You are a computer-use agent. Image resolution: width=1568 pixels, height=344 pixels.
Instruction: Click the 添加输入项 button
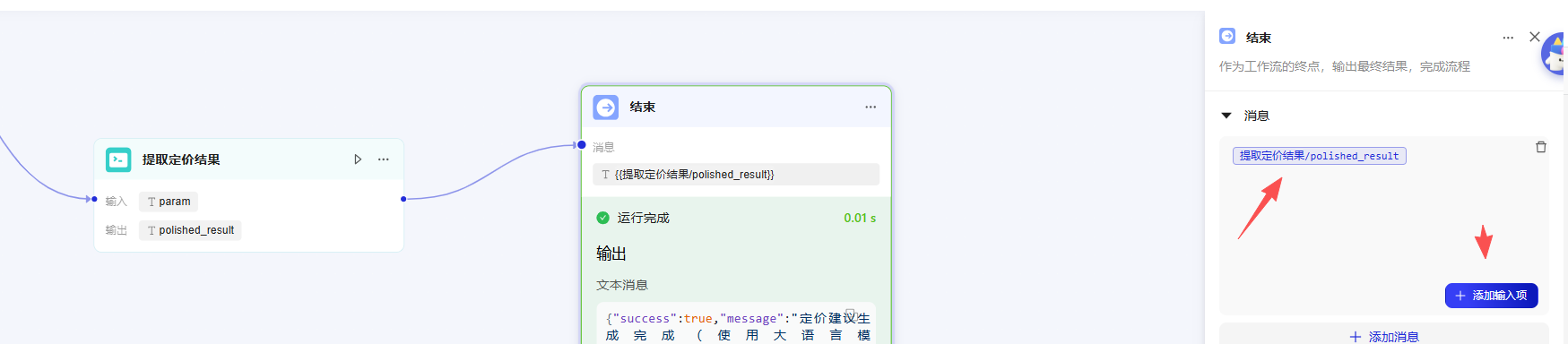tap(1491, 296)
